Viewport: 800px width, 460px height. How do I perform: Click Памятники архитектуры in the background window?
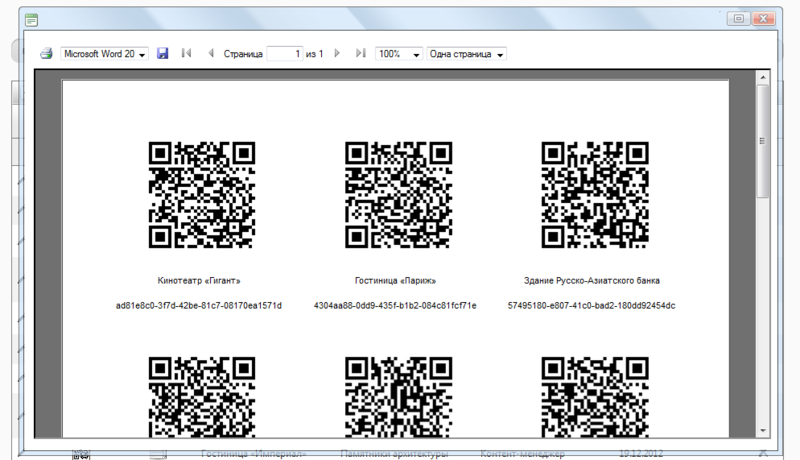coord(394,453)
